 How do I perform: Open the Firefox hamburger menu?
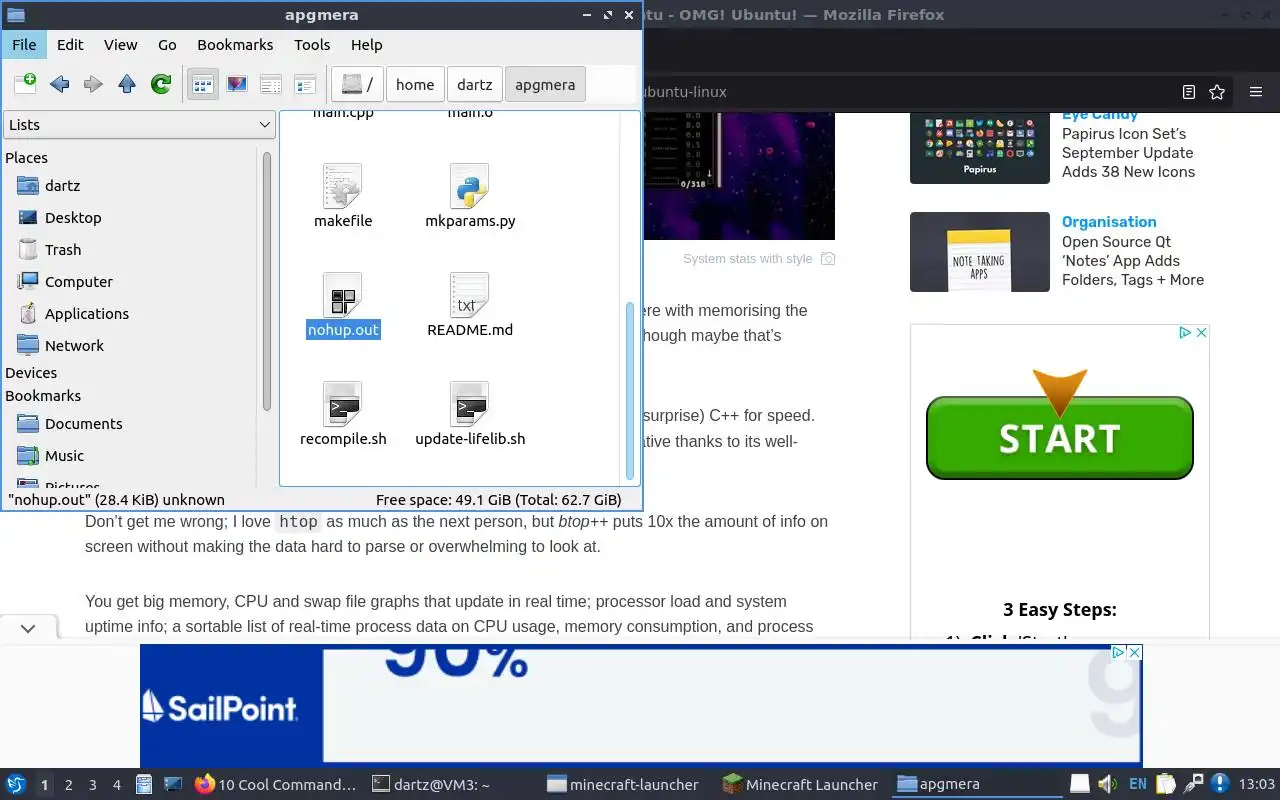pos(1256,92)
